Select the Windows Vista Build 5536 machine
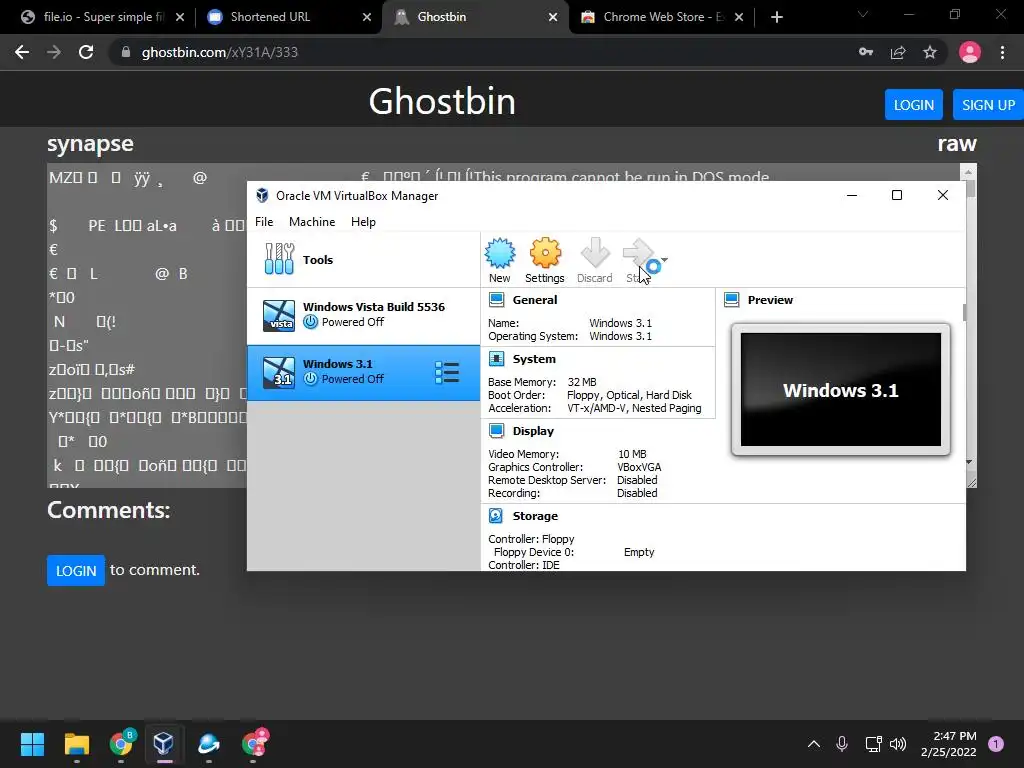The image size is (1024, 768). coord(363,315)
